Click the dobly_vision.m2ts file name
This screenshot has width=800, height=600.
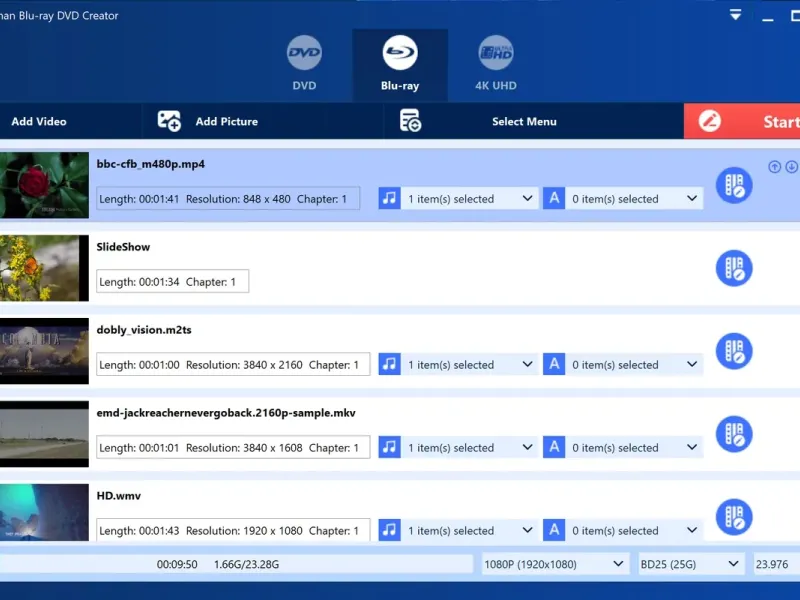(x=144, y=330)
